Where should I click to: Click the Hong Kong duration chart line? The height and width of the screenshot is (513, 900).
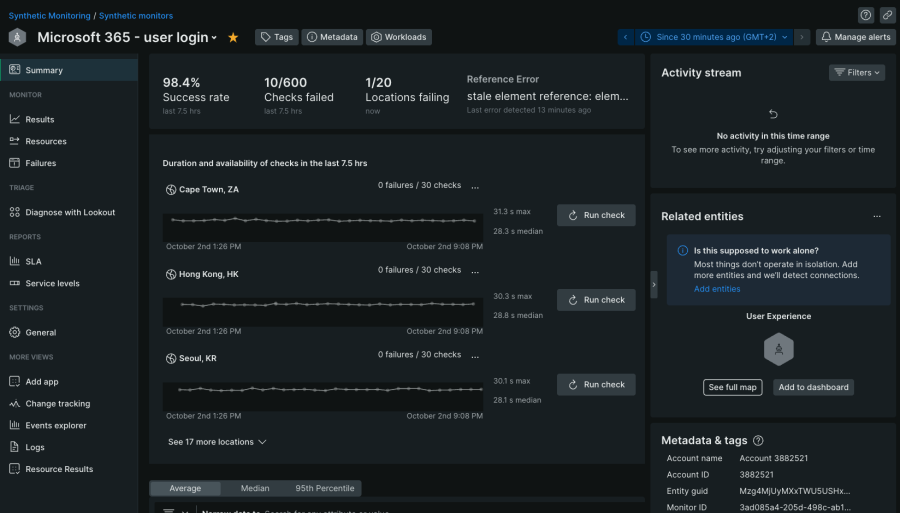click(327, 304)
